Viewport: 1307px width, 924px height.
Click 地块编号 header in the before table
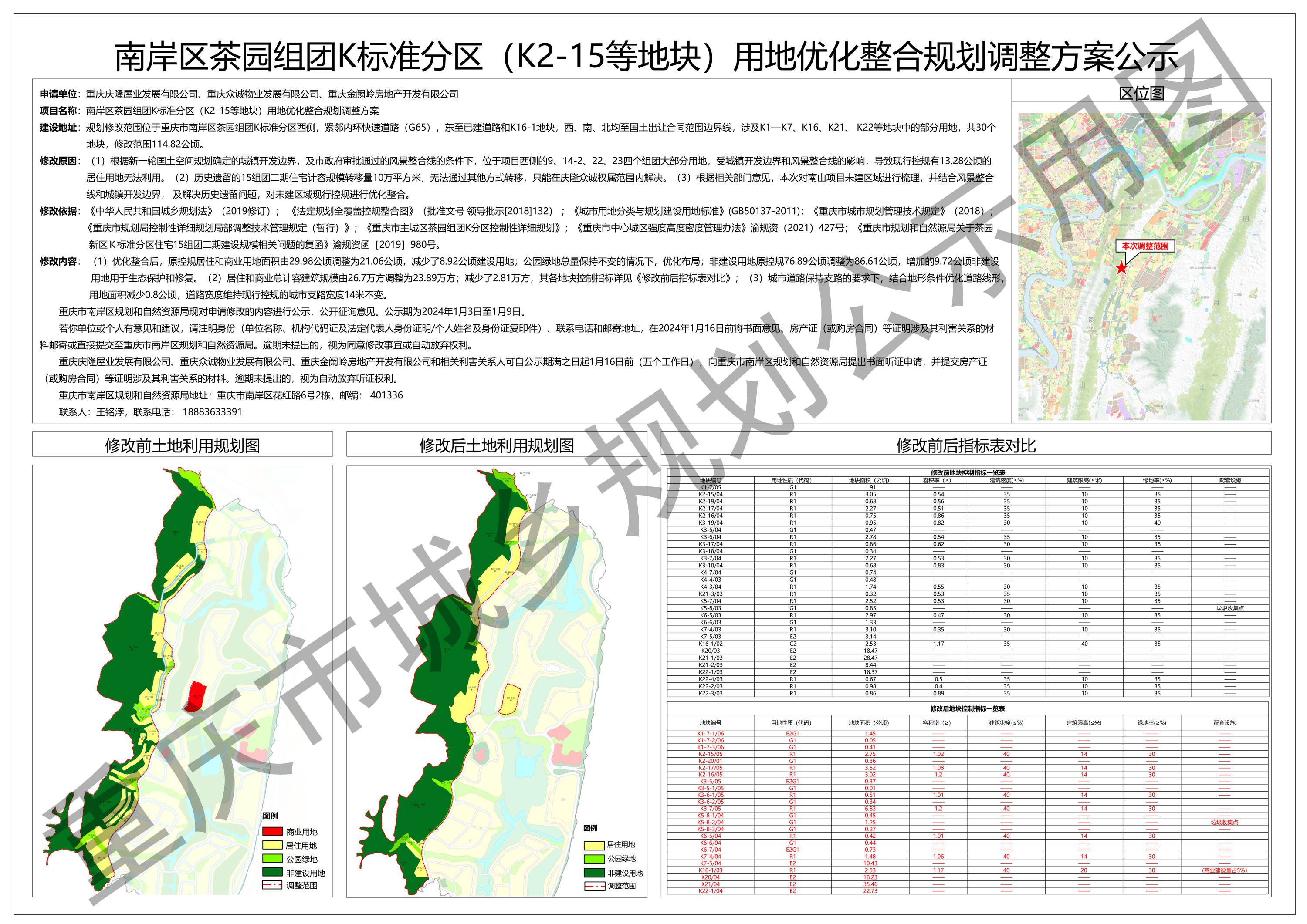(711, 480)
